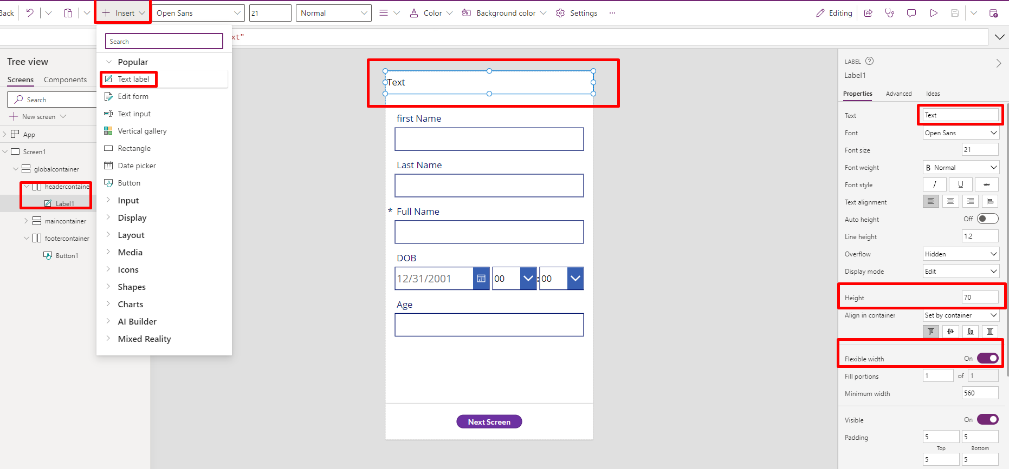Viewport: 1009px width, 469px height.
Task: Open the Overflow dropdown set to Hidden
Action: pos(961,254)
